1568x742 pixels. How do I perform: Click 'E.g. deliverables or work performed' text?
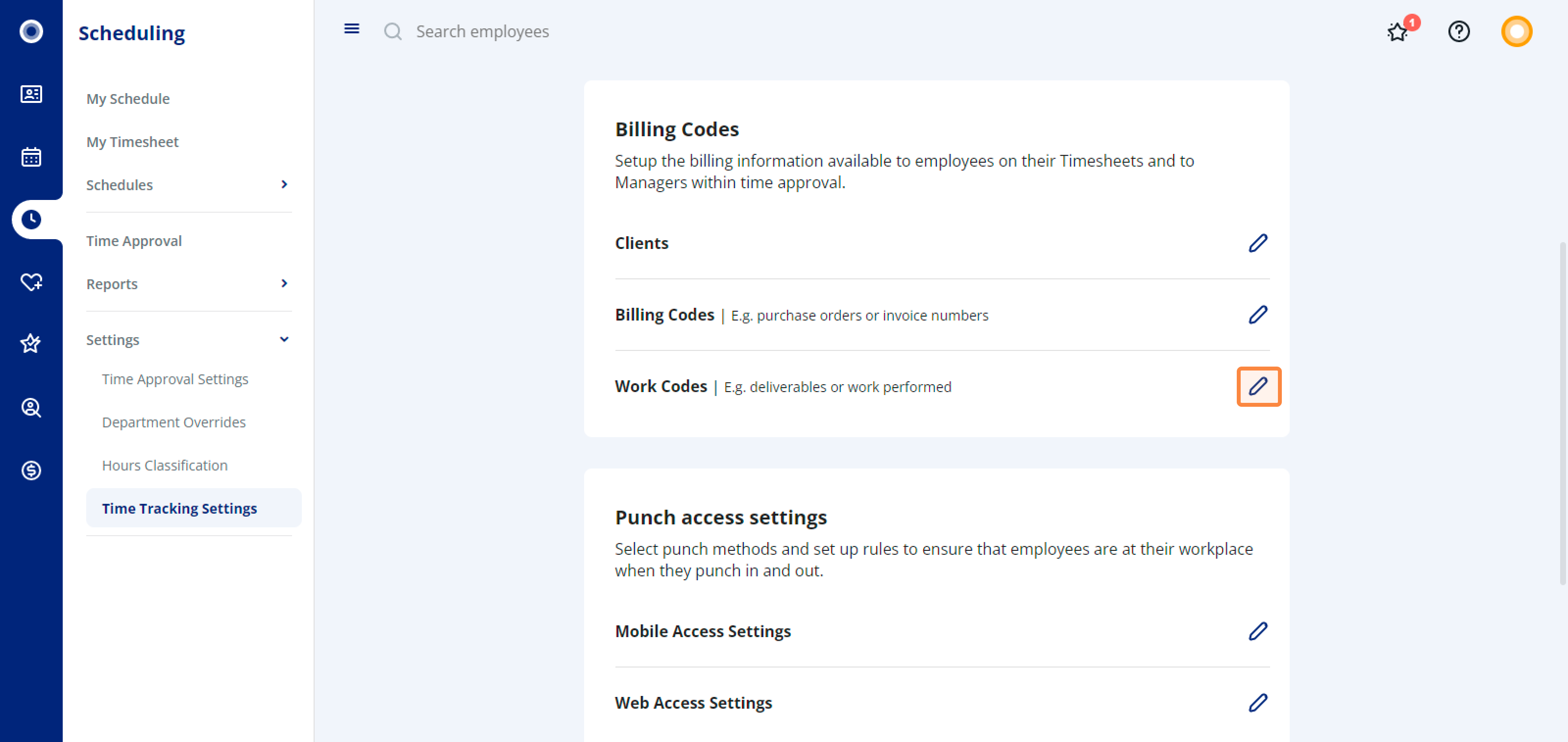point(837,387)
